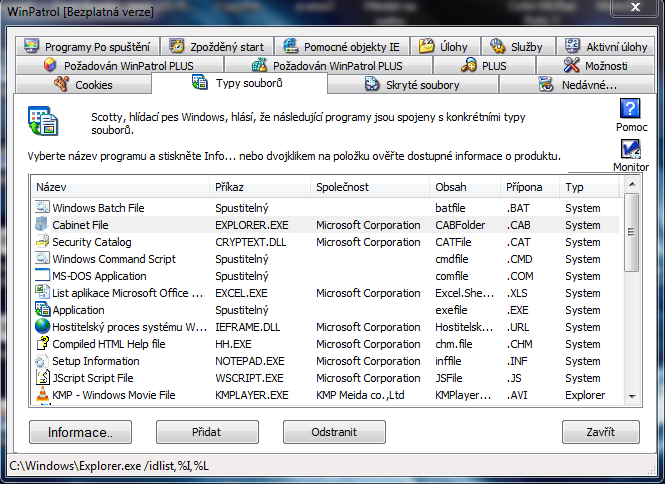This screenshot has width=665, height=484.
Task: Select the Setup Information row
Action: coord(325,361)
